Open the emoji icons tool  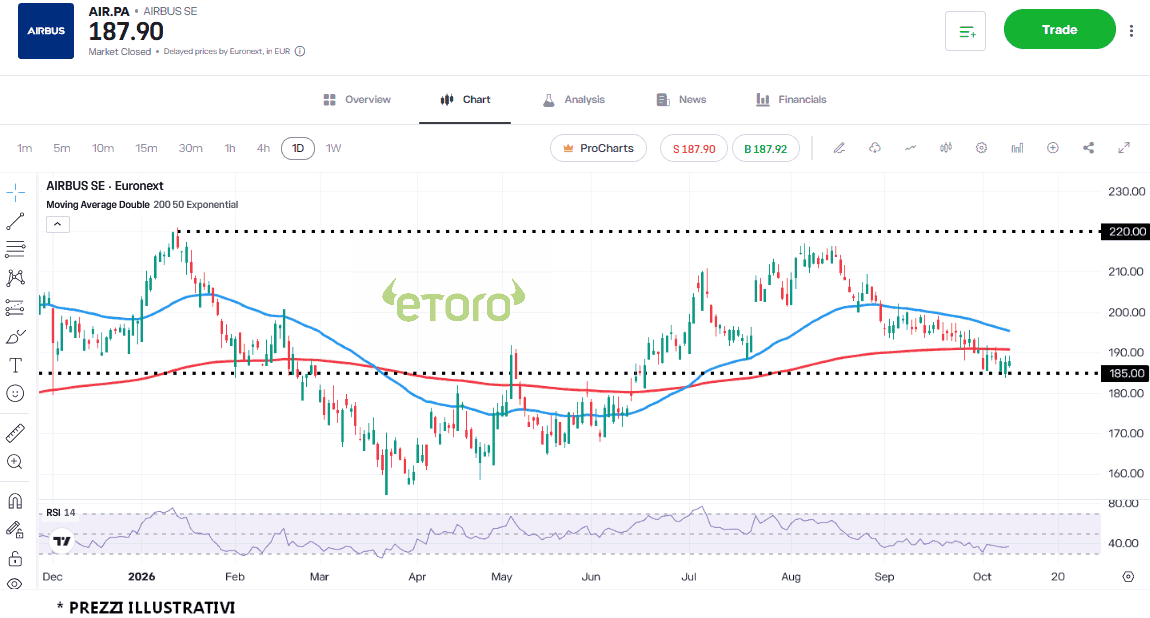15,394
